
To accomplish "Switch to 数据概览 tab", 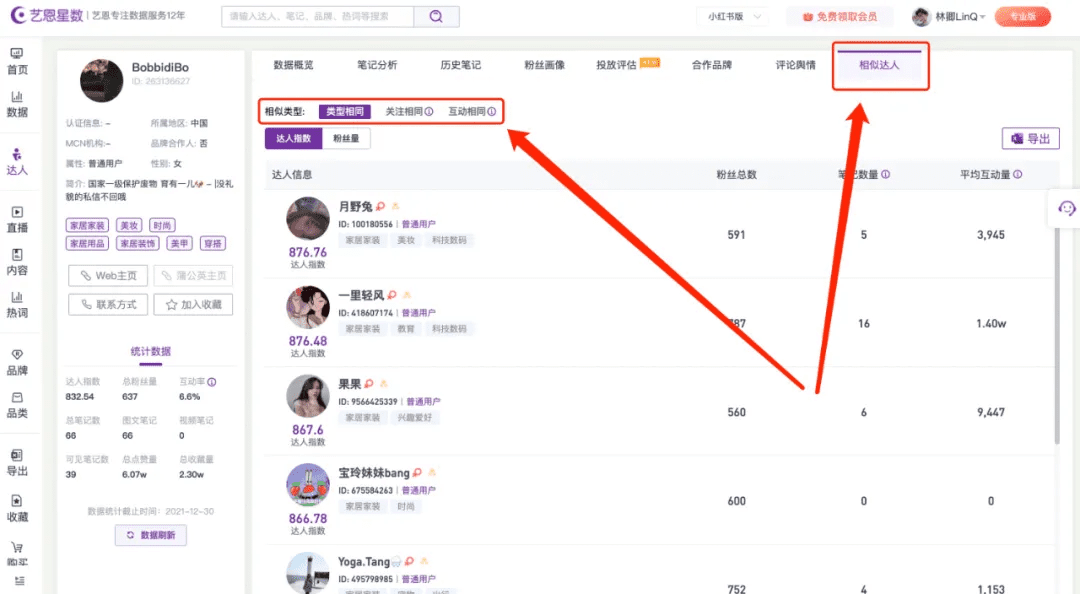I will coord(293,65).
